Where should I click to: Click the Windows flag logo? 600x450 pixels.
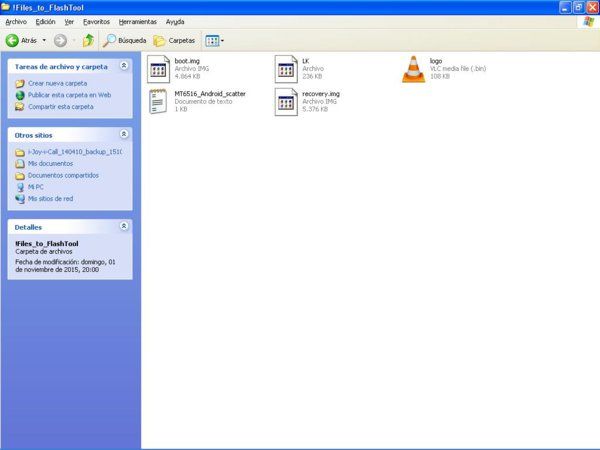[589, 22]
